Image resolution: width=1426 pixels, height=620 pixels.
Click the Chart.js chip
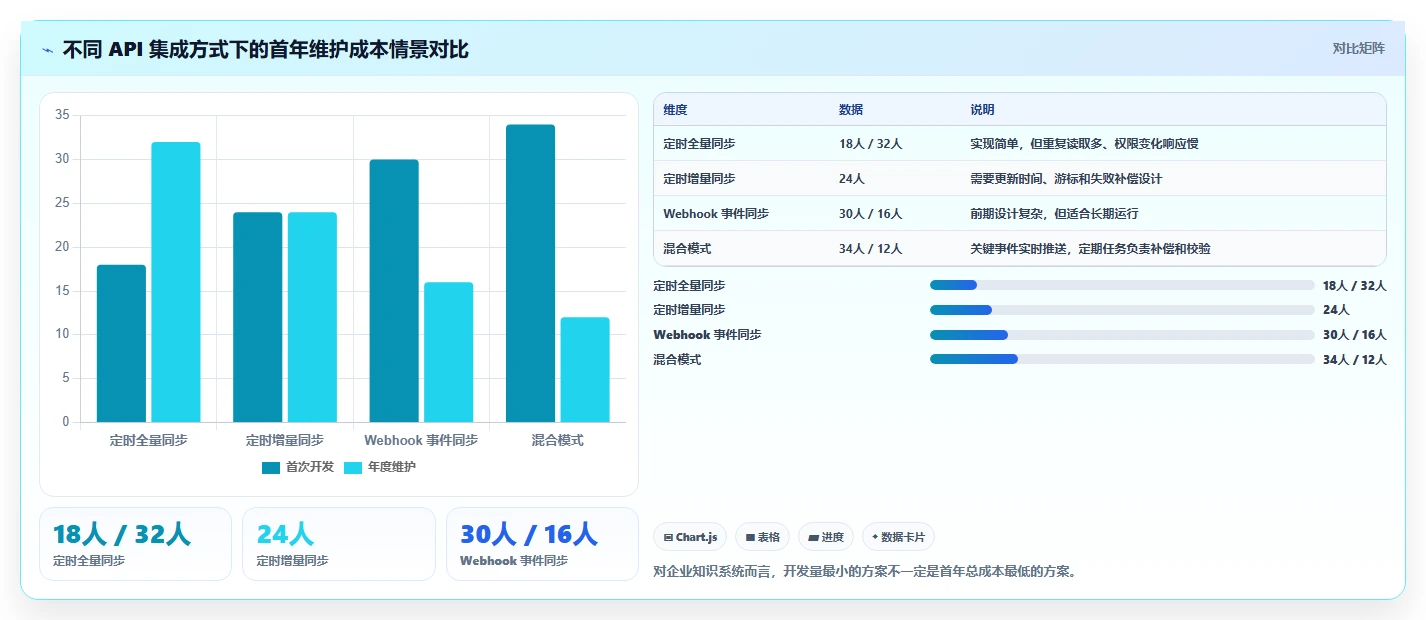pos(690,537)
